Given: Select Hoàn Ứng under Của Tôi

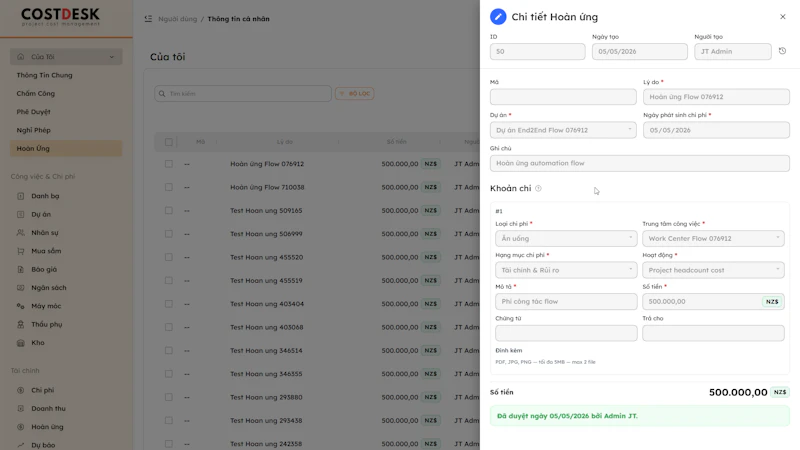Looking at the screenshot, I should point(66,148).
